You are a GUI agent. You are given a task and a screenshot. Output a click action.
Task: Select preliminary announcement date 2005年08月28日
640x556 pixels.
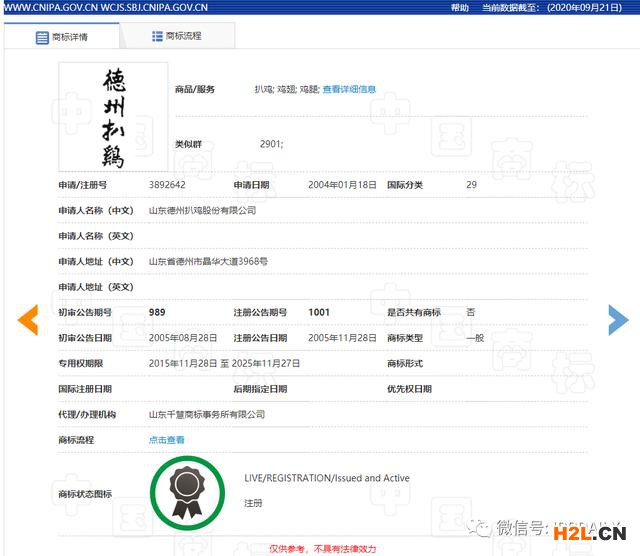tap(183, 338)
